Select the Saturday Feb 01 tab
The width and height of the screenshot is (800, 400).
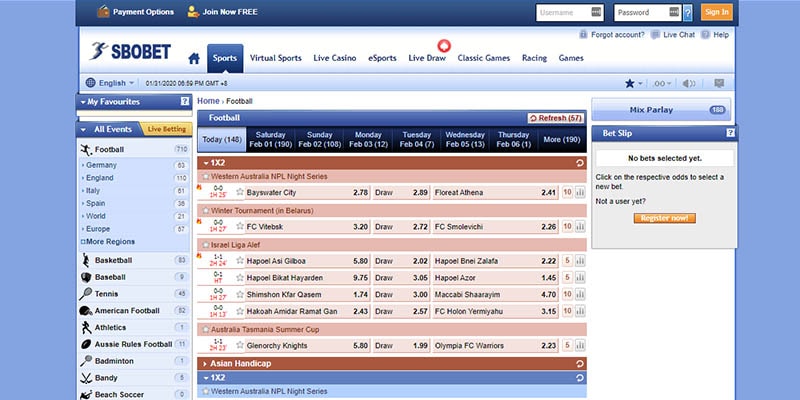click(x=270, y=139)
